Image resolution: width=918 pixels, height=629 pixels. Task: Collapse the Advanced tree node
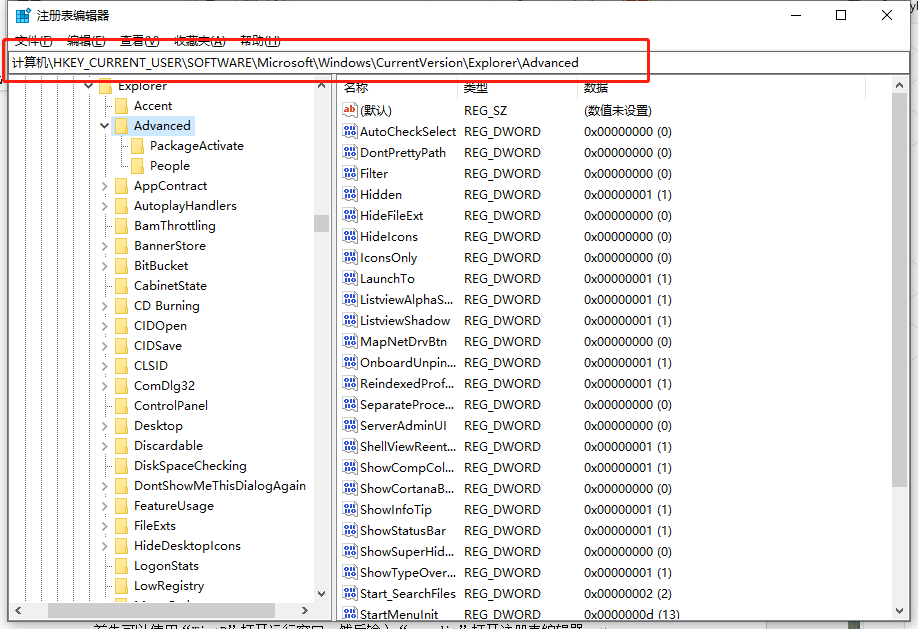(x=105, y=126)
